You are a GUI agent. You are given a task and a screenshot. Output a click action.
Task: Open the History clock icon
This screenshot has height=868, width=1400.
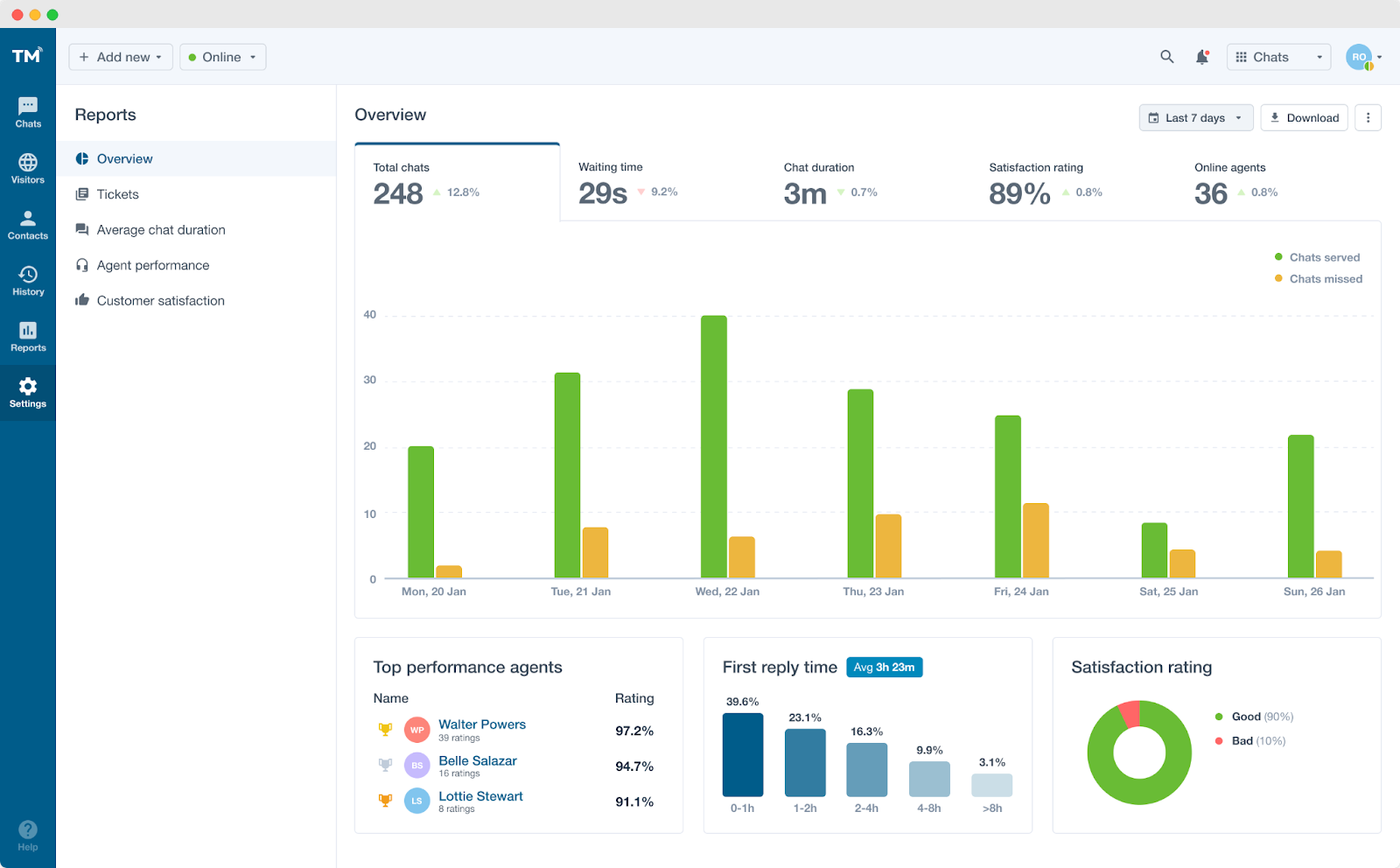tap(28, 275)
